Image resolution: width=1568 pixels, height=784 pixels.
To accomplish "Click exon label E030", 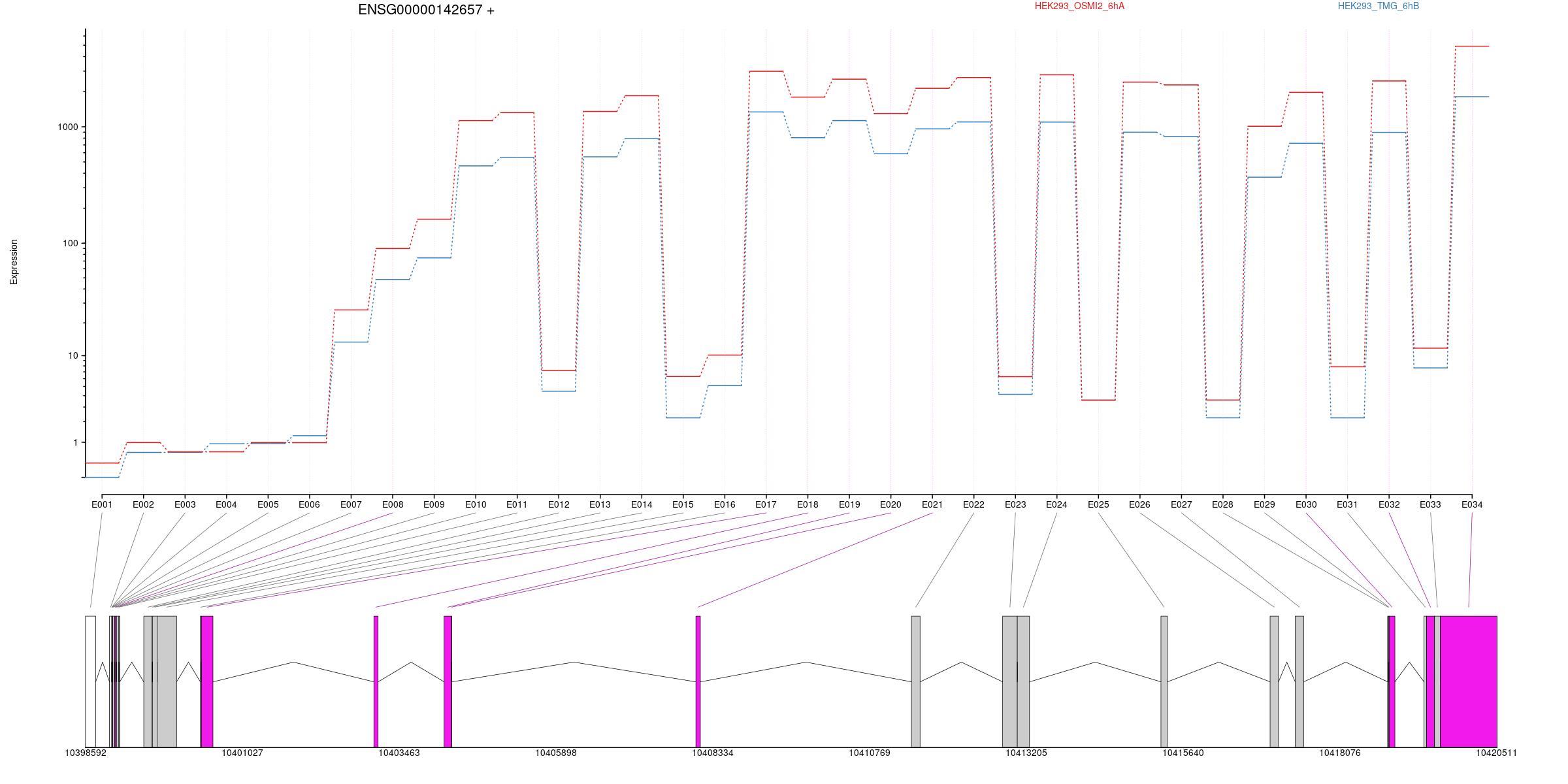I will coord(1306,504).
